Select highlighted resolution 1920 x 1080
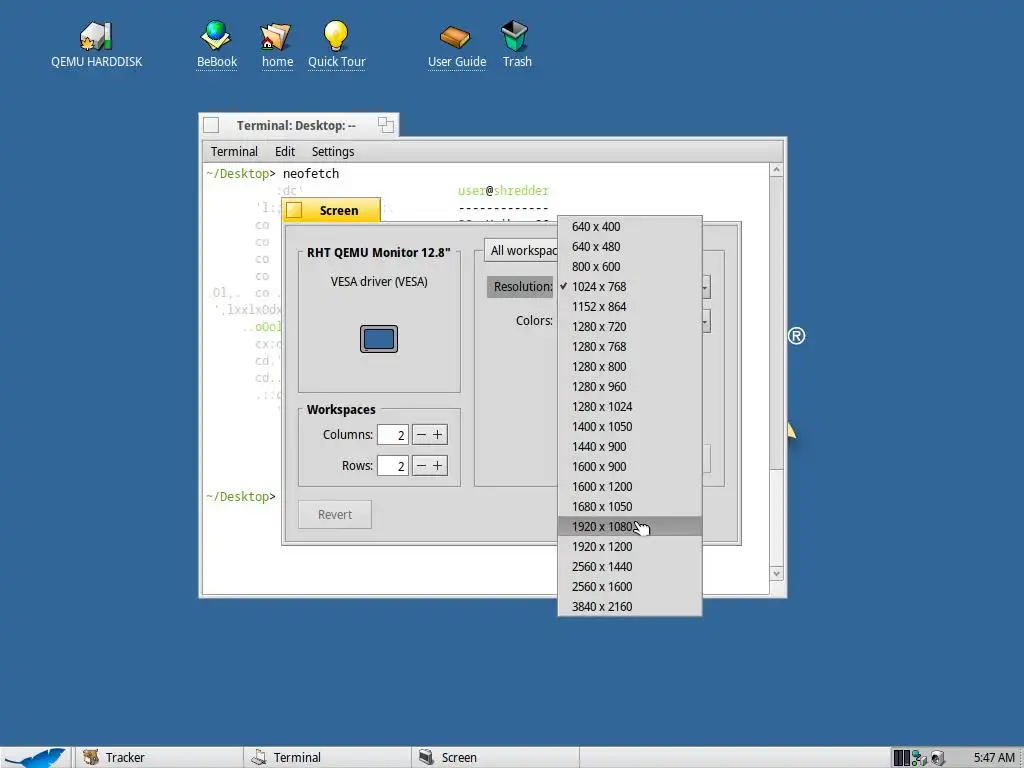The width and height of the screenshot is (1024, 768). click(x=630, y=526)
